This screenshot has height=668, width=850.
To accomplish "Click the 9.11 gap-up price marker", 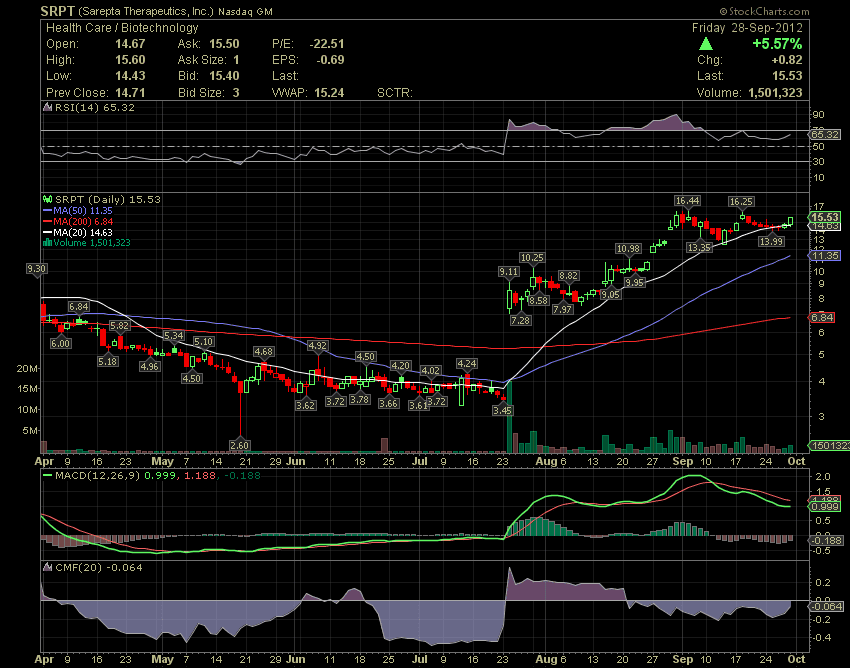I will pyautogui.click(x=508, y=272).
